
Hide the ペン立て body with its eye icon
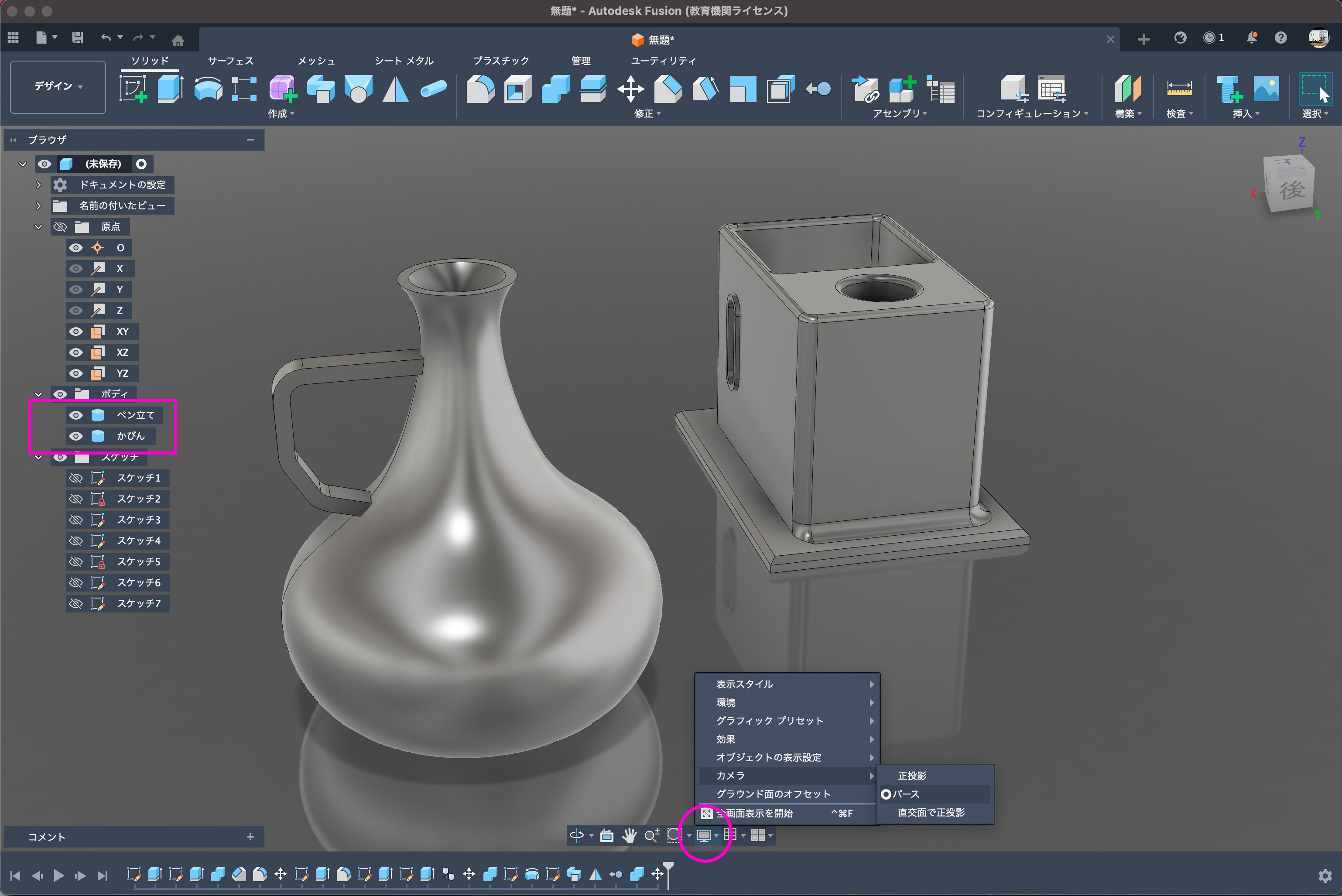[76, 415]
